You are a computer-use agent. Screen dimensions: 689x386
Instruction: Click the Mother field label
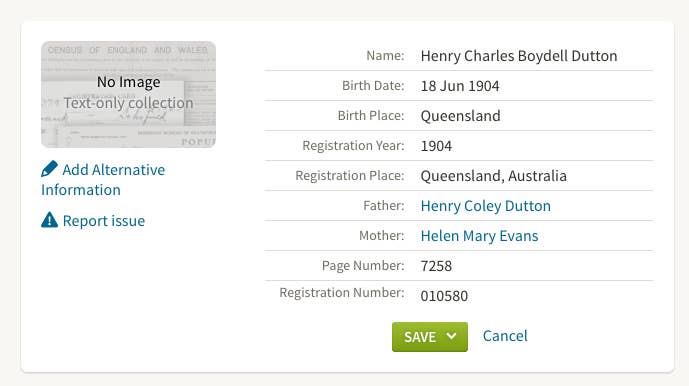coord(381,235)
